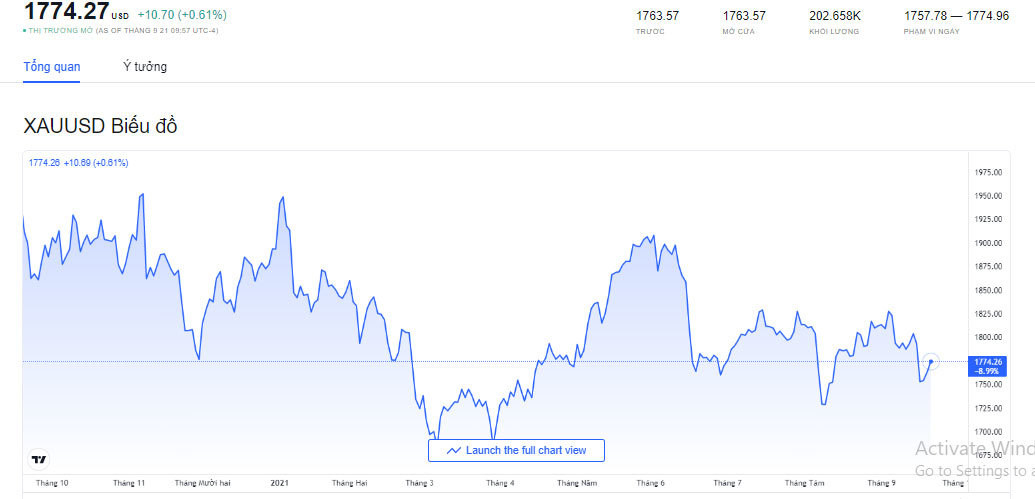Click the green market open status dot
The image size is (1035, 499).
(24, 31)
